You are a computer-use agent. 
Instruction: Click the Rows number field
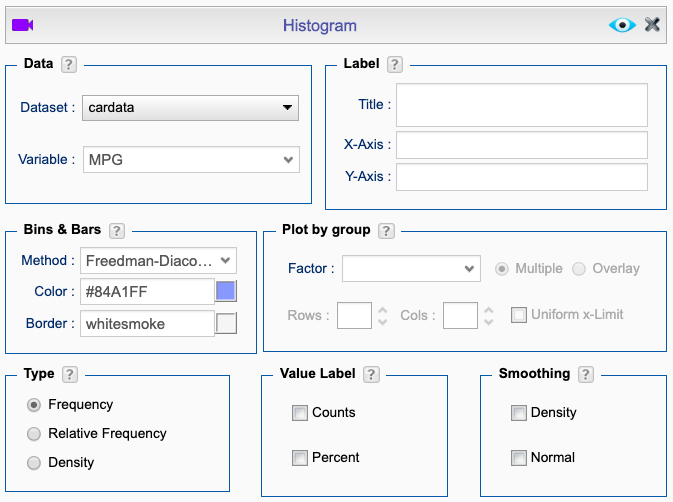[x=354, y=315]
